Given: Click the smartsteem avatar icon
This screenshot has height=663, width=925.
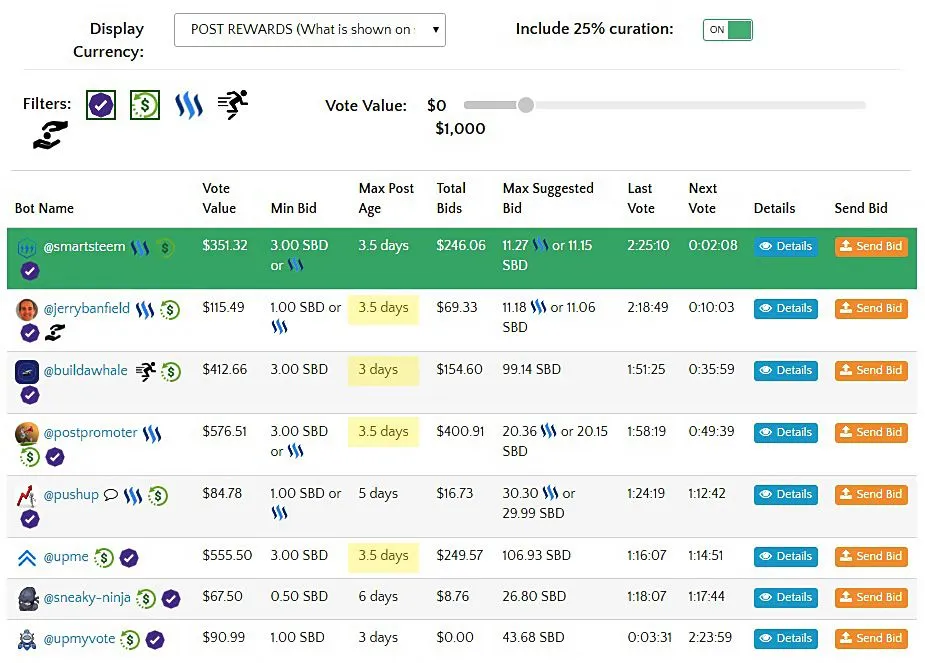Looking at the screenshot, I should 27,248.
